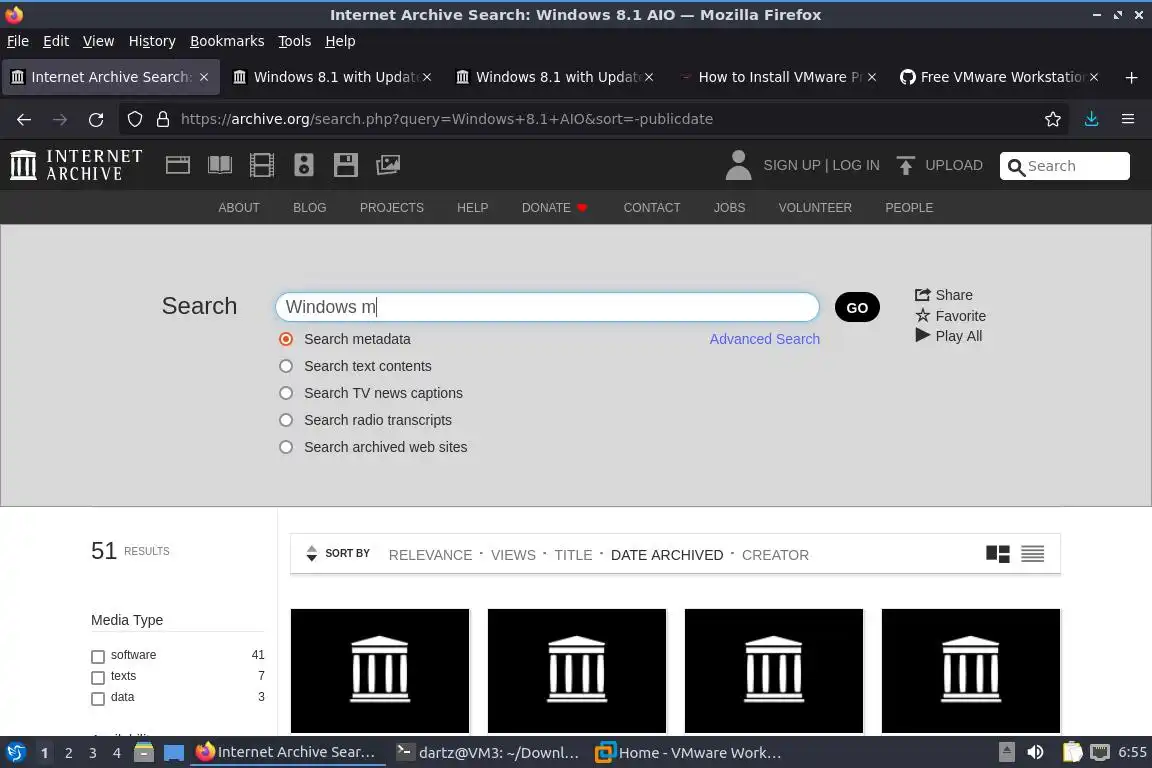Sort results by CREATOR
Image resolution: width=1152 pixels, height=768 pixels.
tap(775, 555)
